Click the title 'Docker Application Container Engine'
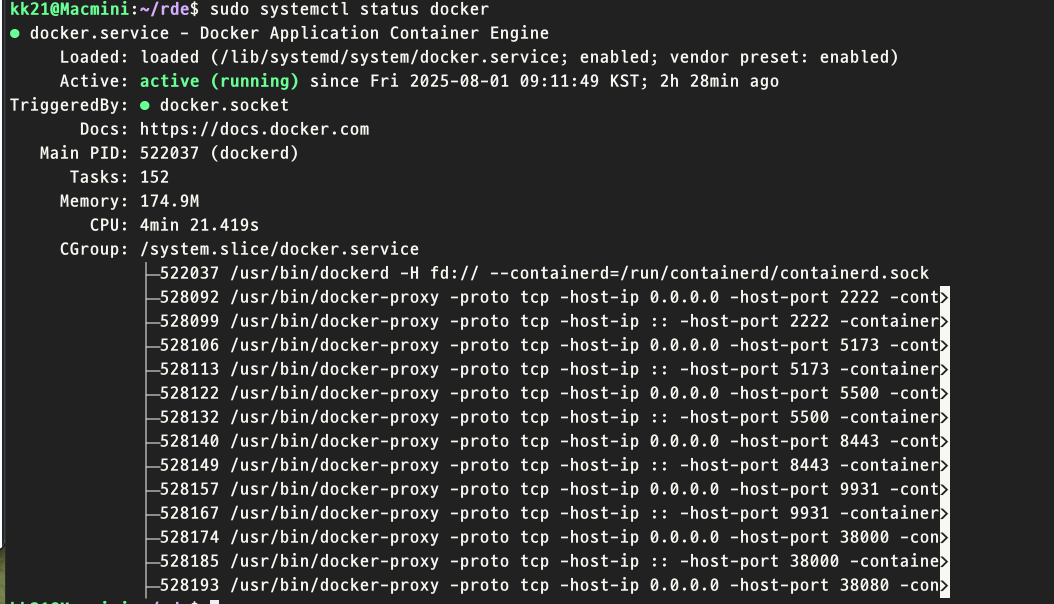 click(x=374, y=33)
